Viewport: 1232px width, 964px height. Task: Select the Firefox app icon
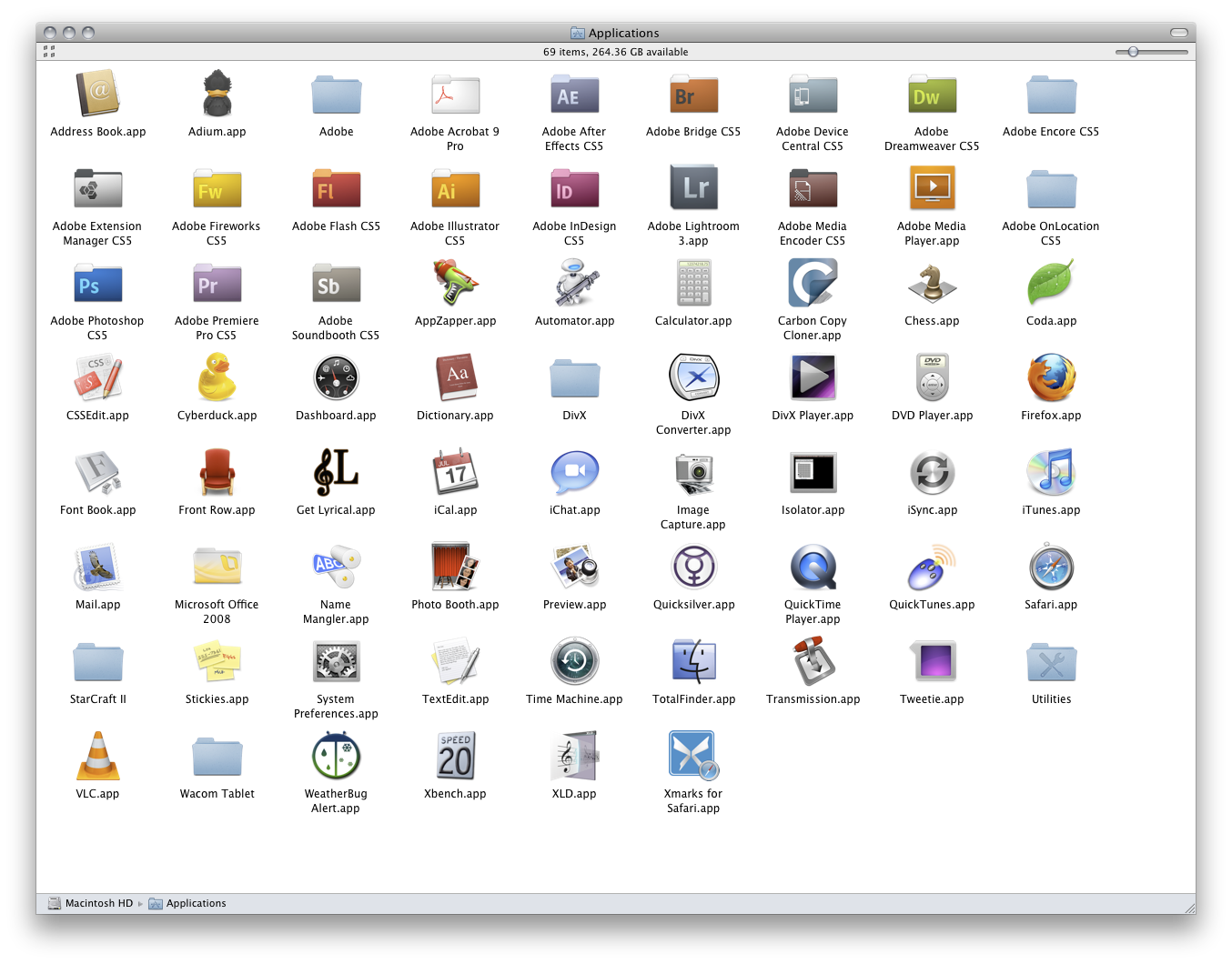1051,377
